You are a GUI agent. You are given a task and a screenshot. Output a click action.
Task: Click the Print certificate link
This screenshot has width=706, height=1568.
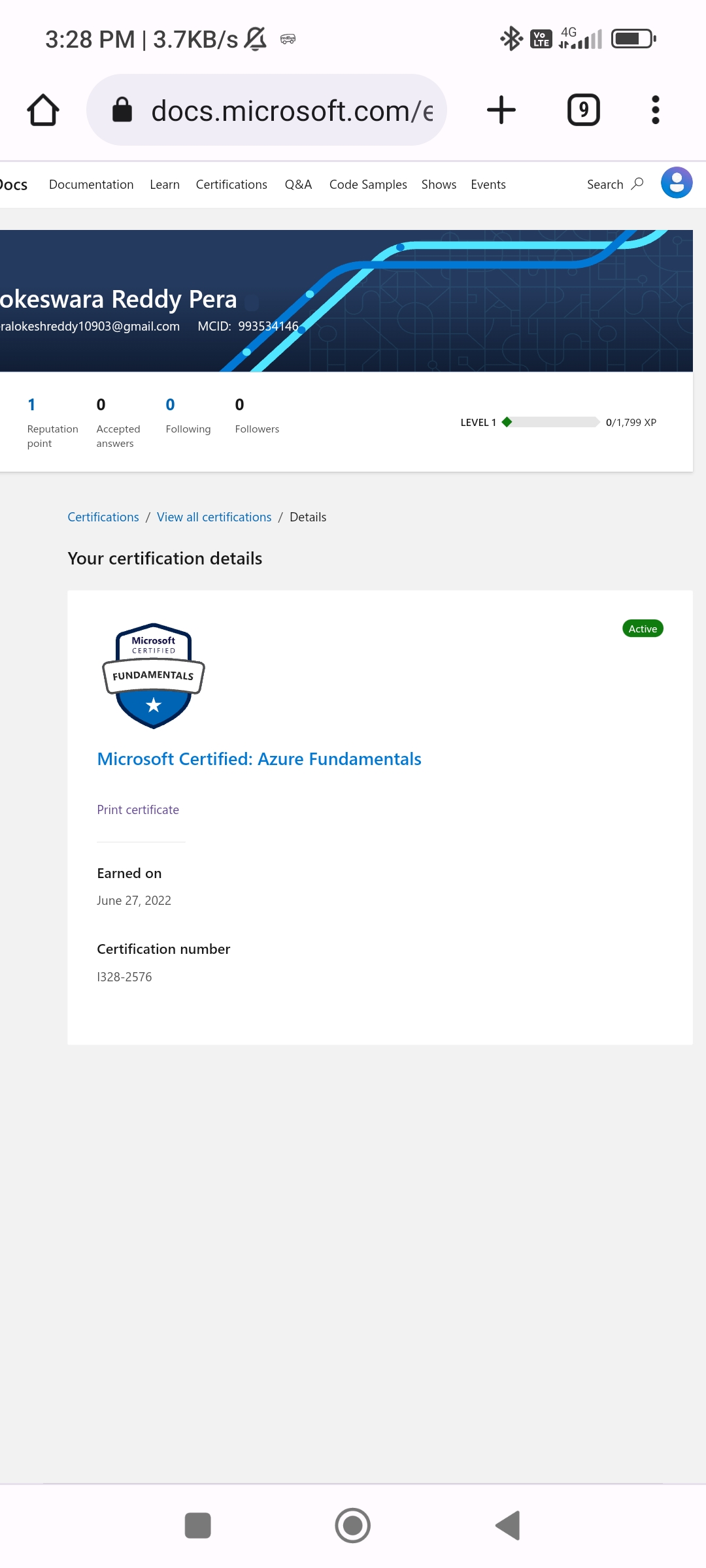[x=138, y=809]
